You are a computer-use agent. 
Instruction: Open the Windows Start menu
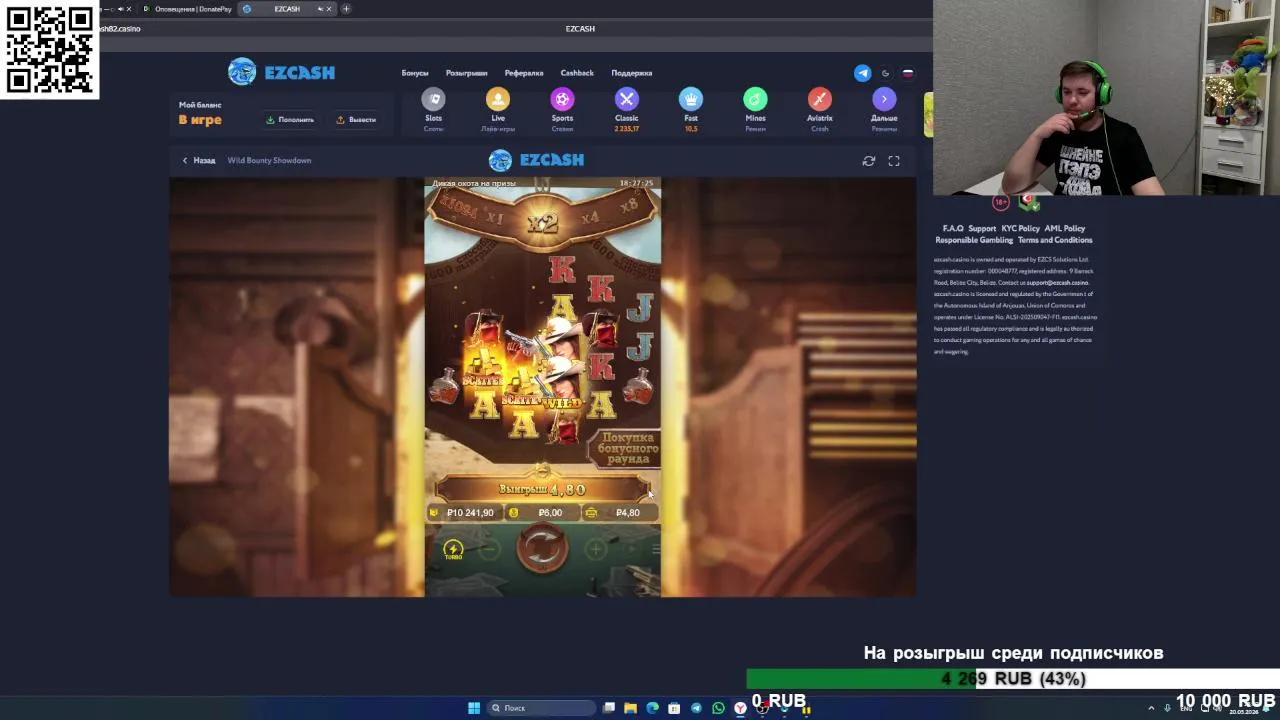pyautogui.click(x=474, y=708)
